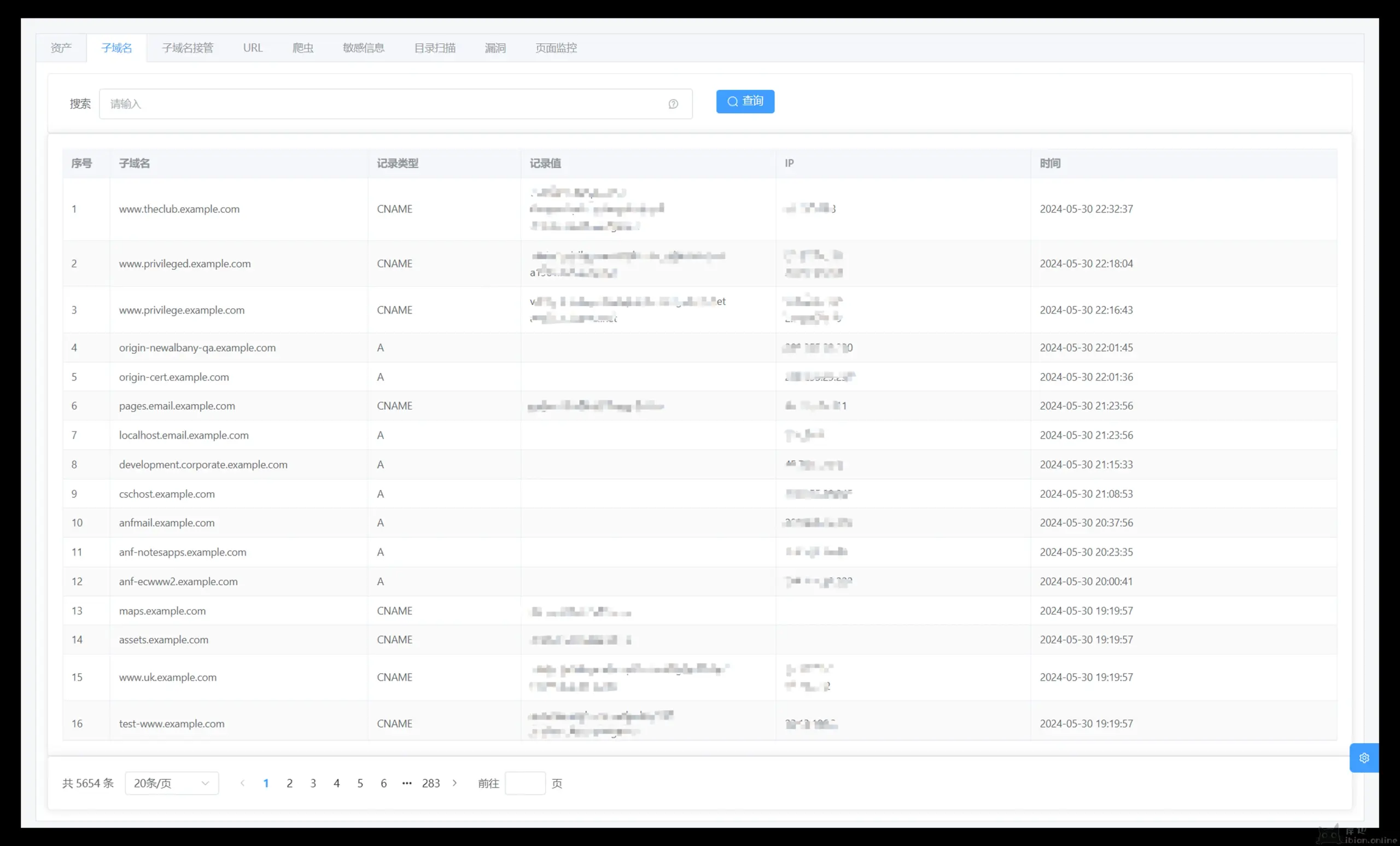Focus the 搜索 search input box
1400x846 pixels.
coord(386,104)
